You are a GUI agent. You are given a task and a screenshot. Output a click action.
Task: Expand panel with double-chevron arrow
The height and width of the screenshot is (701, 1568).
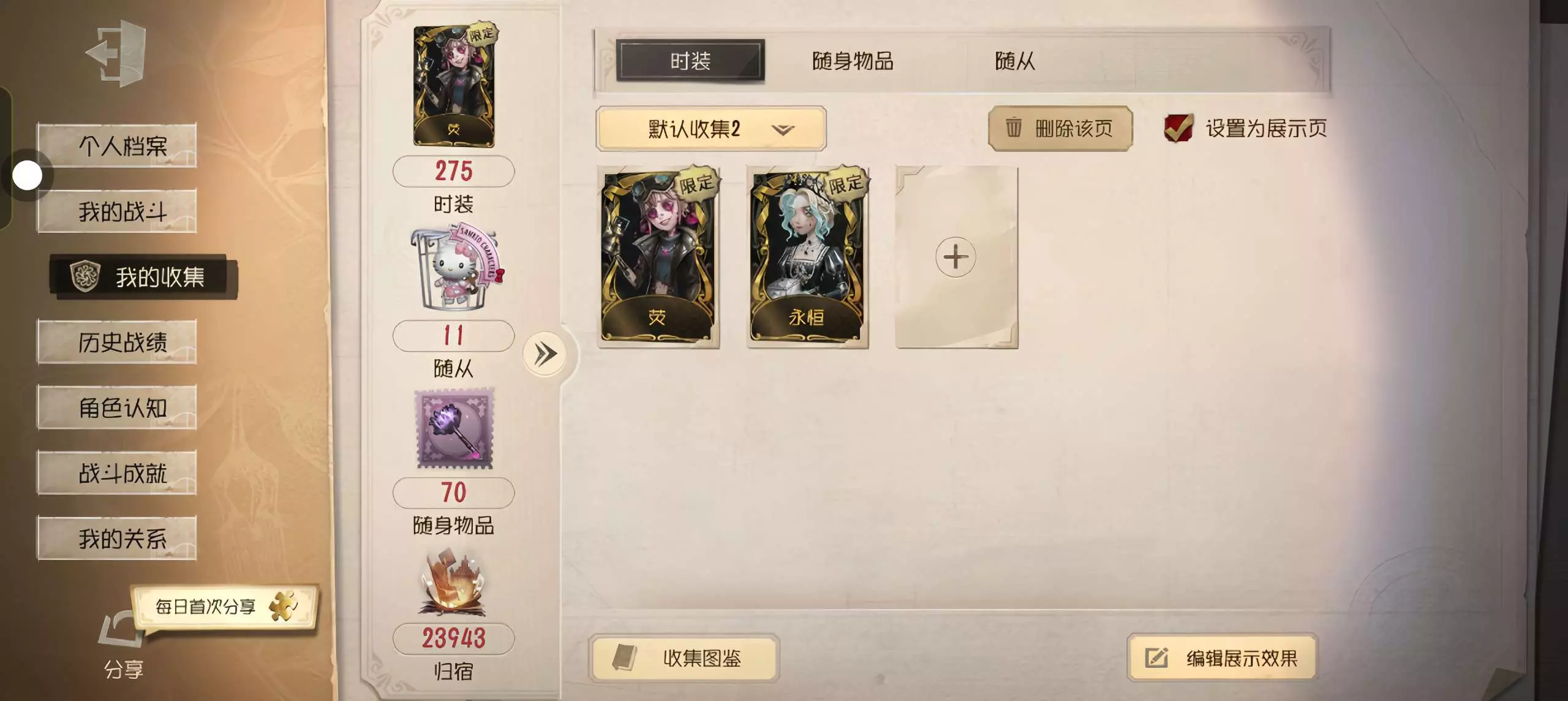click(545, 354)
